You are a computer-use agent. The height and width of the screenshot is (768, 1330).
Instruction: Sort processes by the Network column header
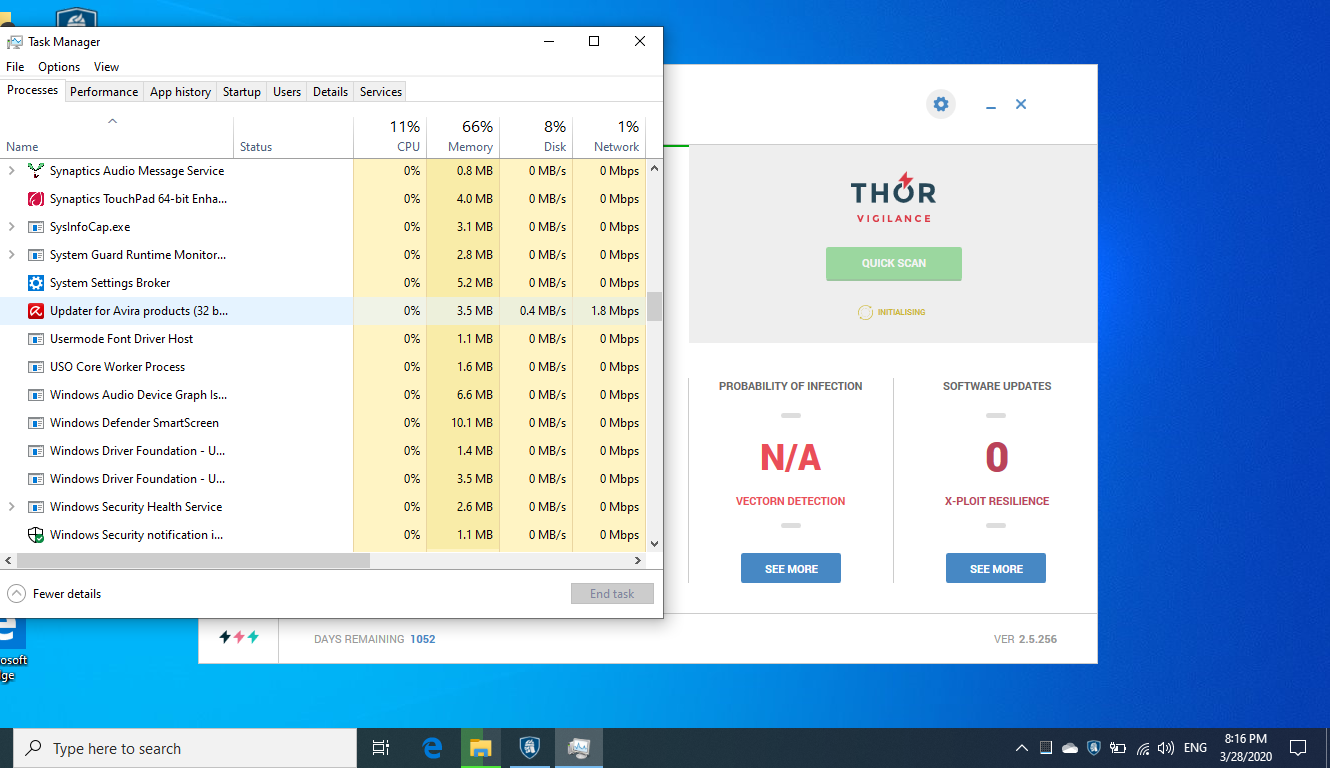(609, 137)
